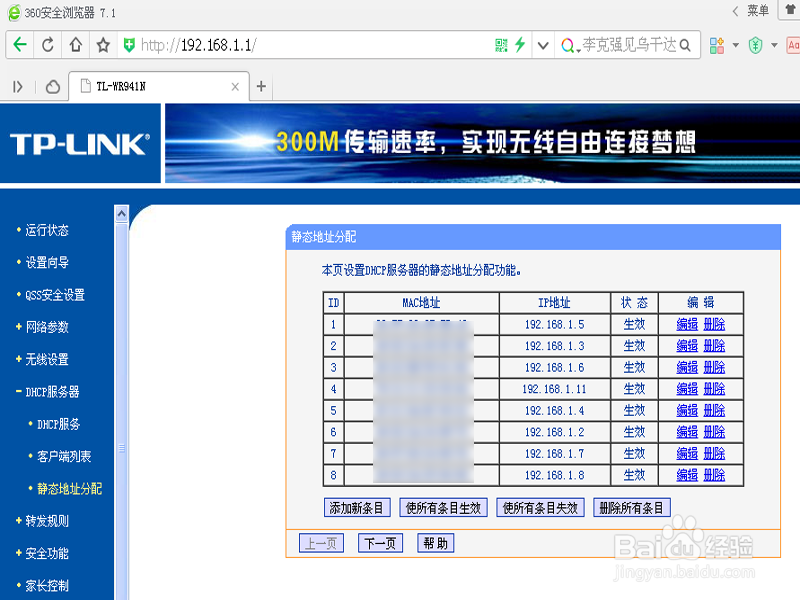Open 家长控制 in the sidebar
This screenshot has height=600, width=800.
click(47, 586)
